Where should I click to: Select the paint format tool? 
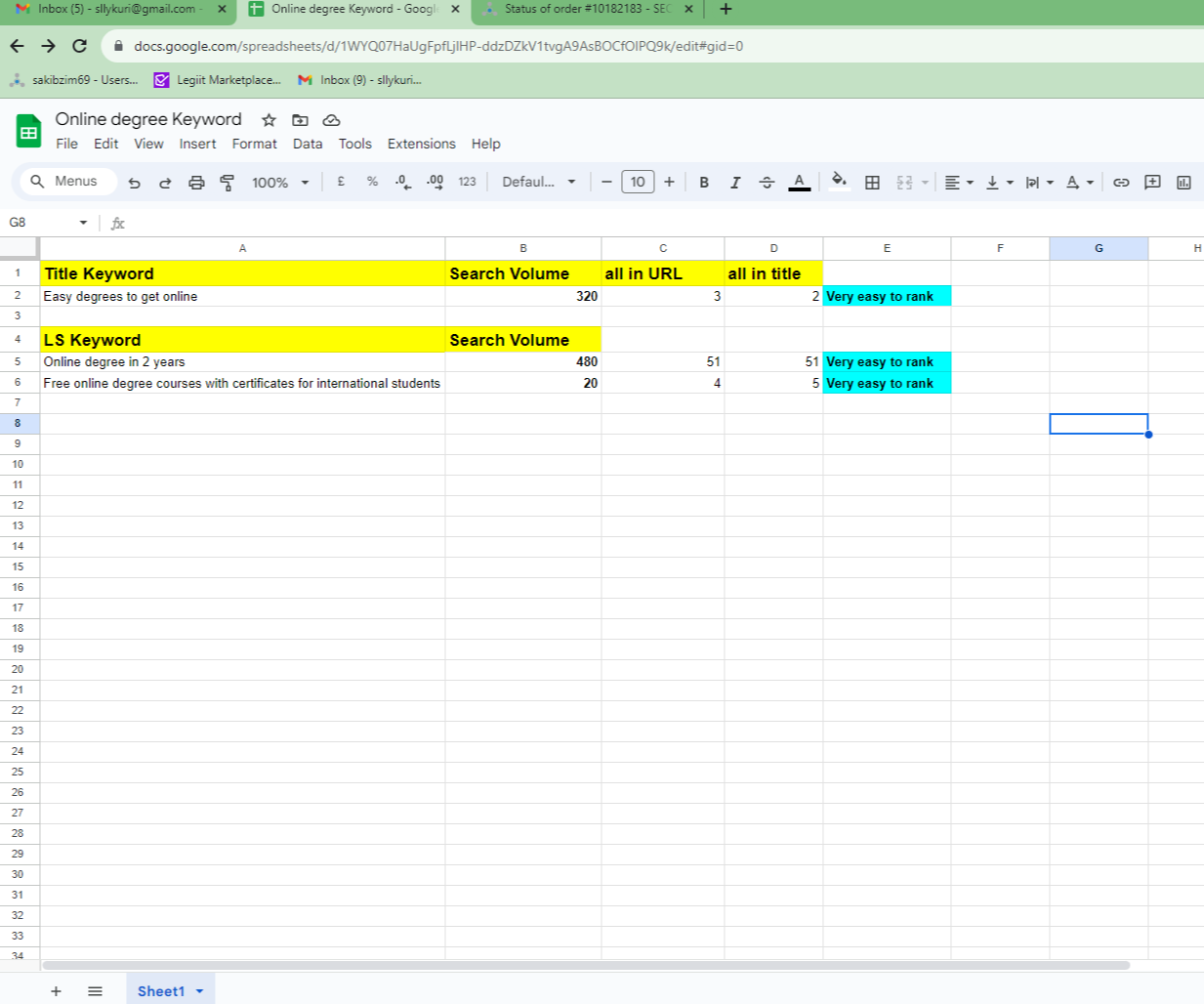click(x=228, y=183)
